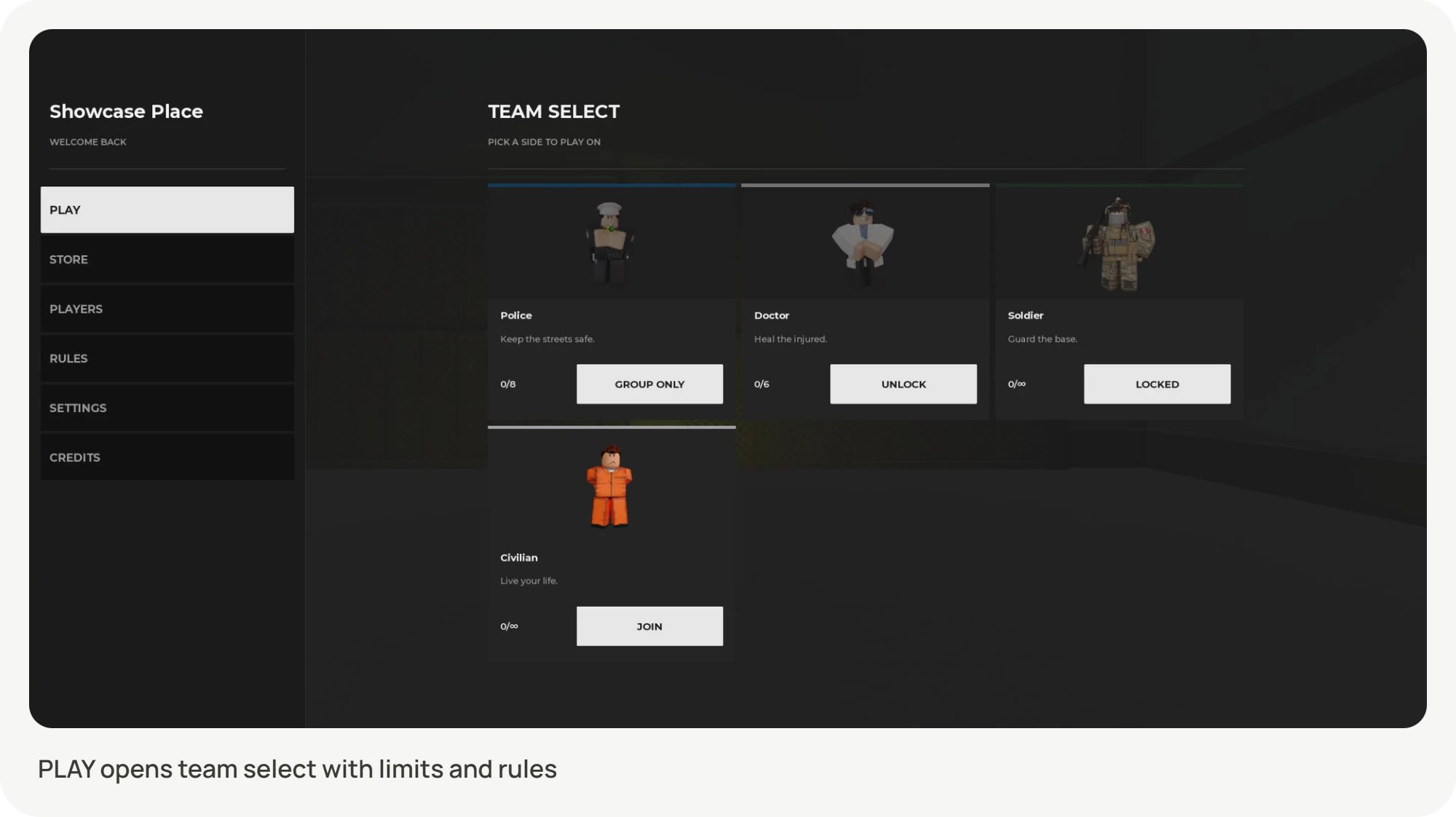Open the STORE section
This screenshot has width=1456, height=817.
[167, 259]
